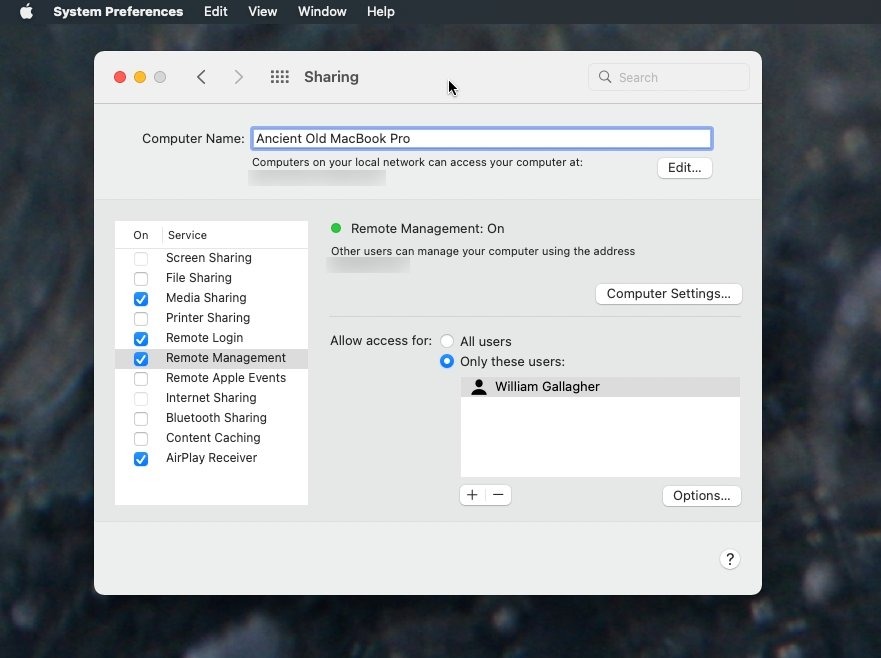
Task: Choose the Only these users option
Action: pos(447,361)
